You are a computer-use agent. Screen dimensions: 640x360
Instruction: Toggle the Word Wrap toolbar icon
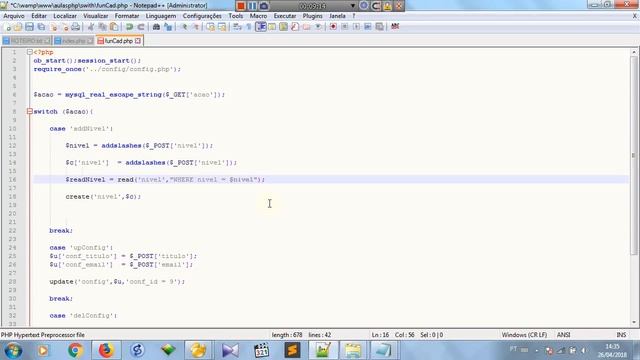[237, 27]
